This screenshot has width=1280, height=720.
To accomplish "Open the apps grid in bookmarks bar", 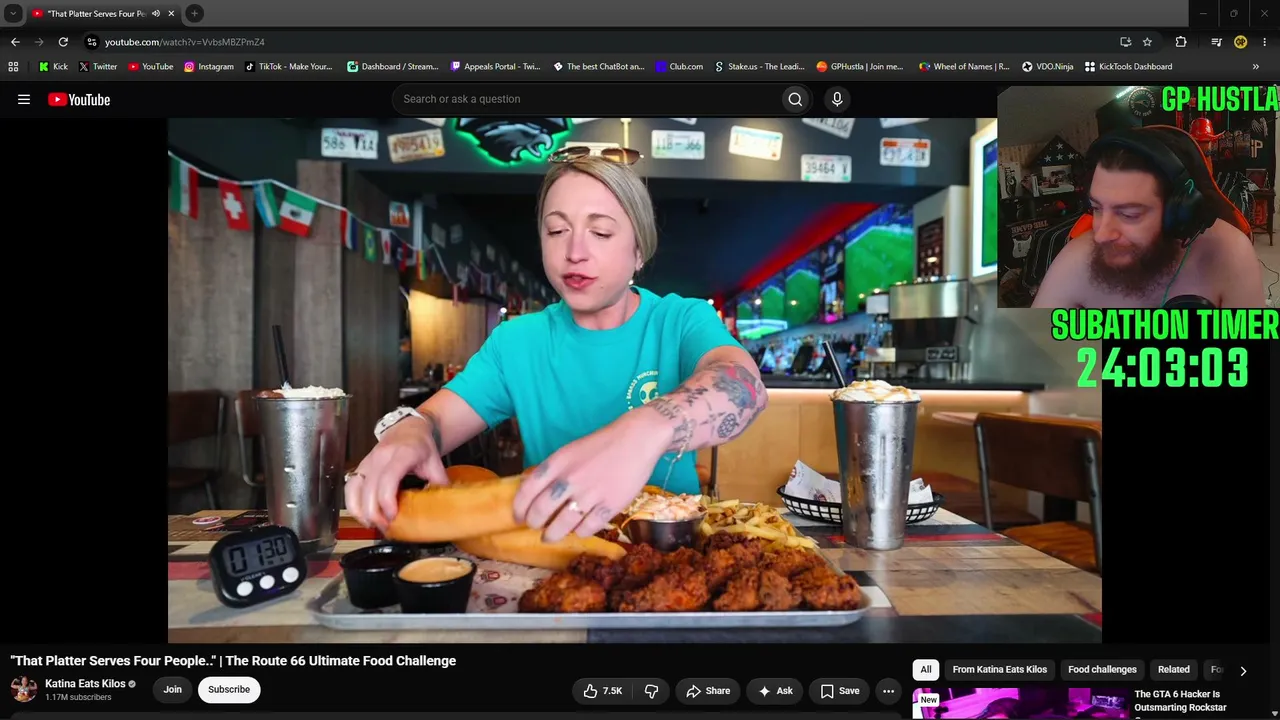I will pos(13,67).
